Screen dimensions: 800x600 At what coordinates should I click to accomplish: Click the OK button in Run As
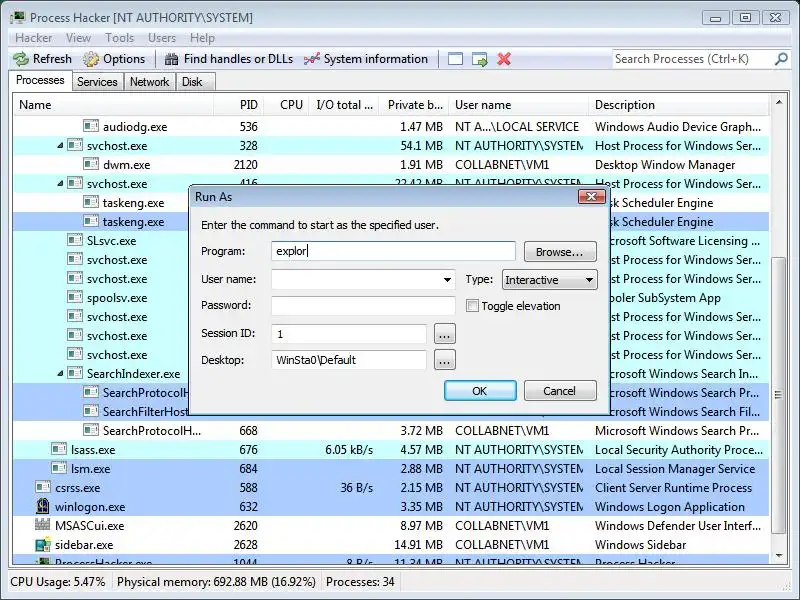click(480, 391)
